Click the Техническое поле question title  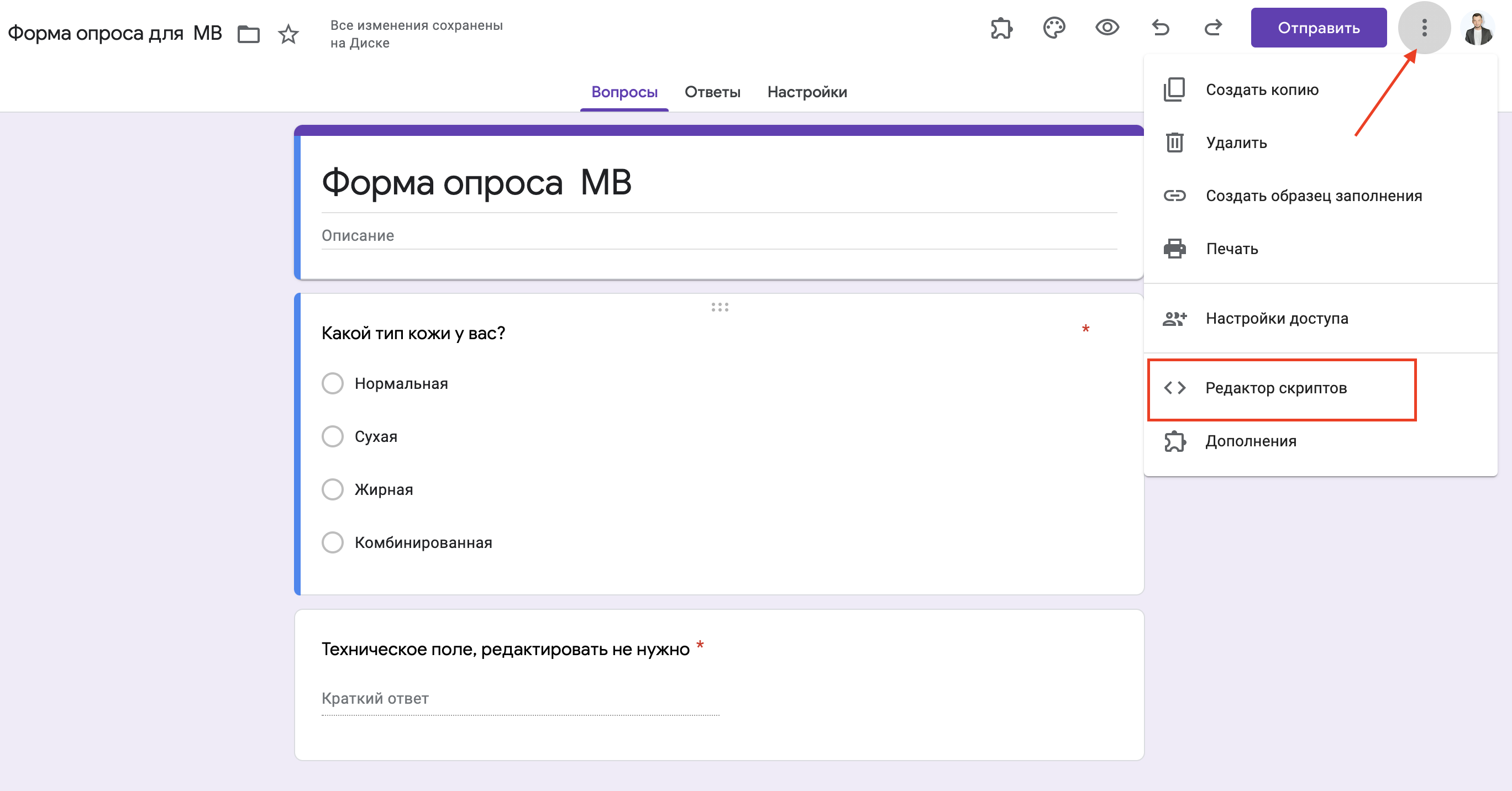click(x=505, y=649)
